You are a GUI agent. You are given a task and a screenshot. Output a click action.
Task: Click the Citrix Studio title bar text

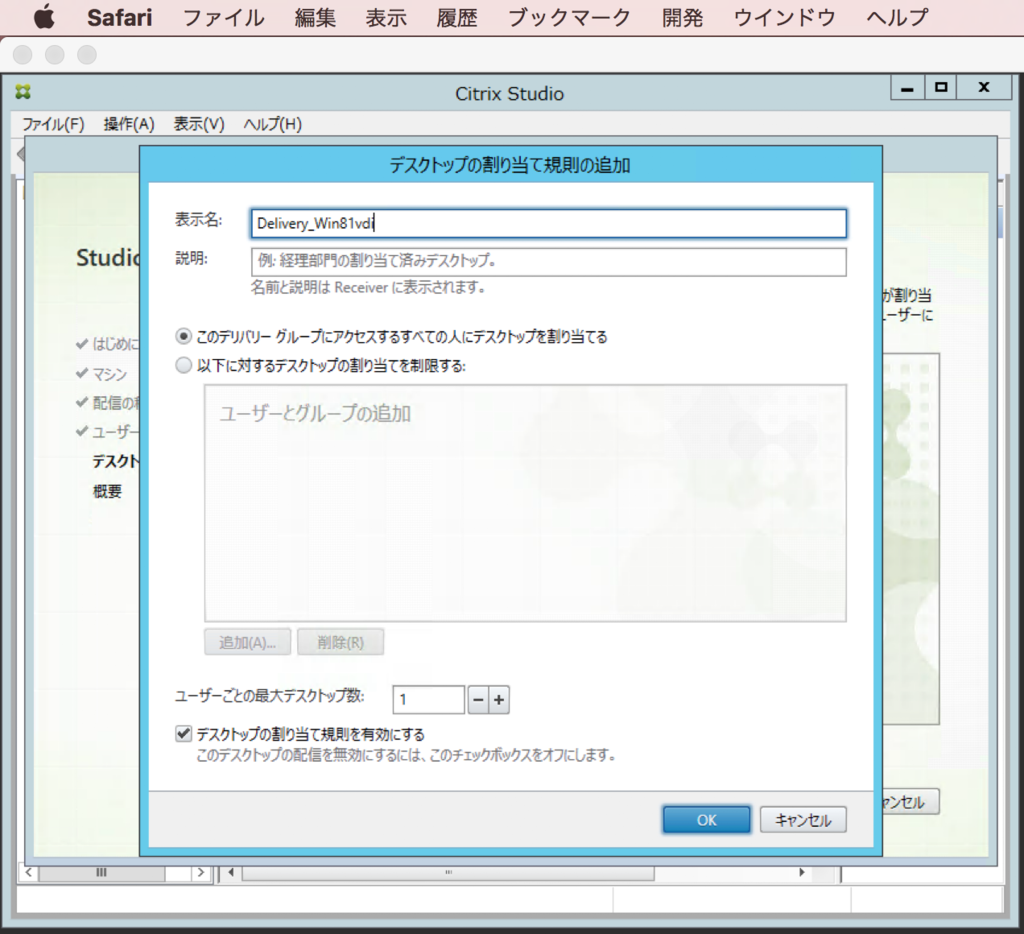coord(509,94)
